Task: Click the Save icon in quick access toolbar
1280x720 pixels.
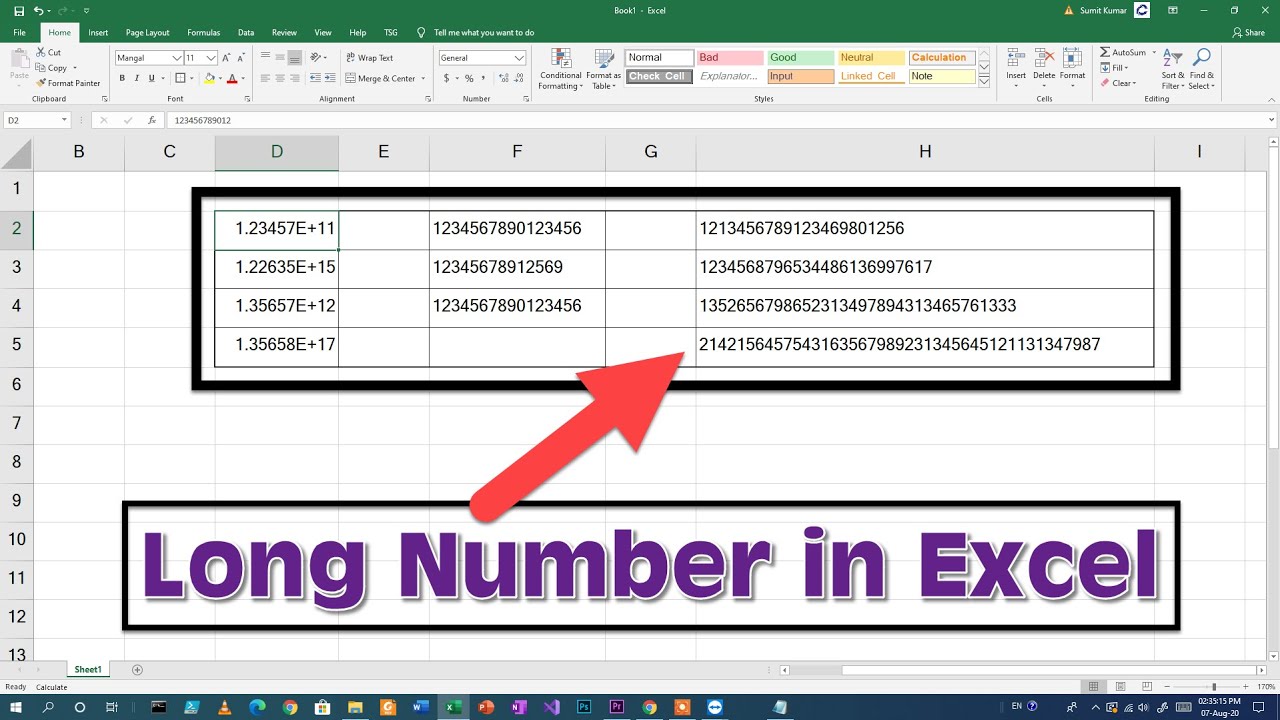Action: pos(19,10)
